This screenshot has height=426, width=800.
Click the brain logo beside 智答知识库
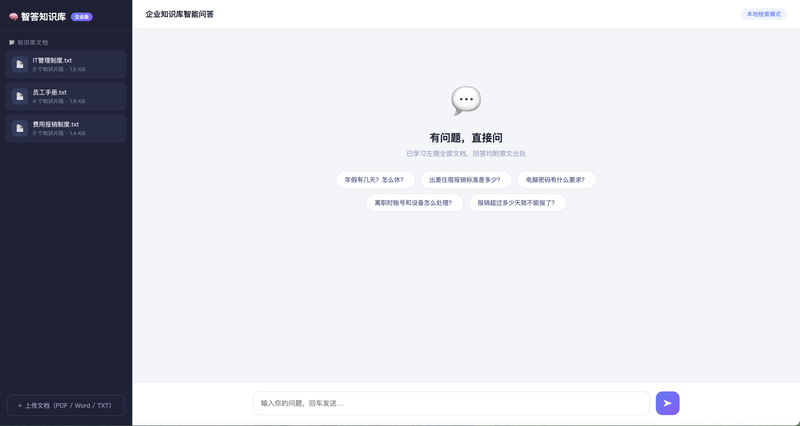(x=13, y=16)
